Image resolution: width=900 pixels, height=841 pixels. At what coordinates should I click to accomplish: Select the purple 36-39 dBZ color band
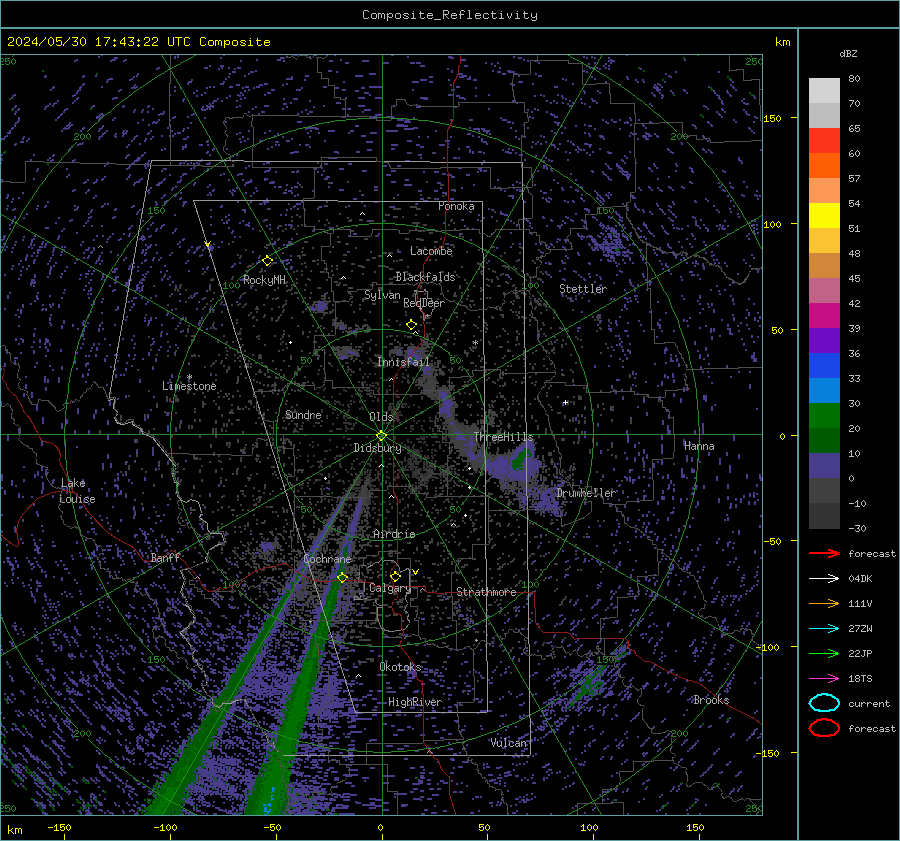[824, 340]
